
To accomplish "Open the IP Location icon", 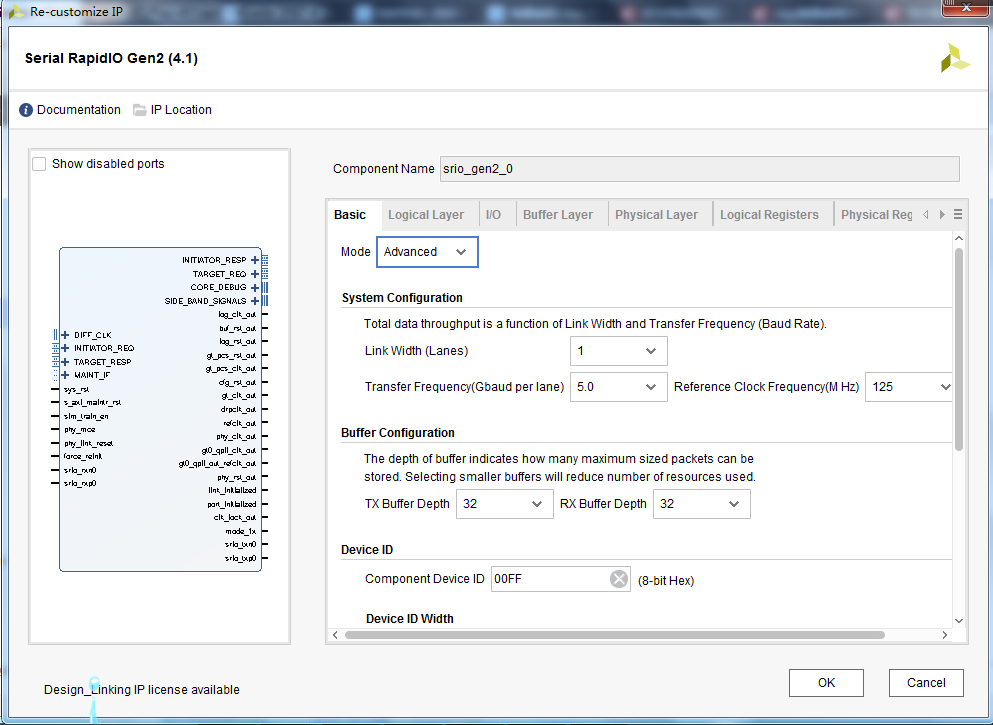I will coord(140,110).
